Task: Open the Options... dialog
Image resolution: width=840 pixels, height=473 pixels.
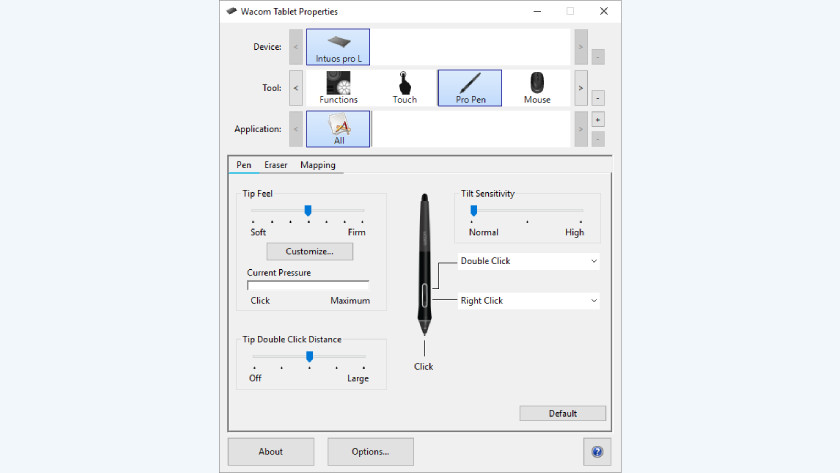Action: 370,451
